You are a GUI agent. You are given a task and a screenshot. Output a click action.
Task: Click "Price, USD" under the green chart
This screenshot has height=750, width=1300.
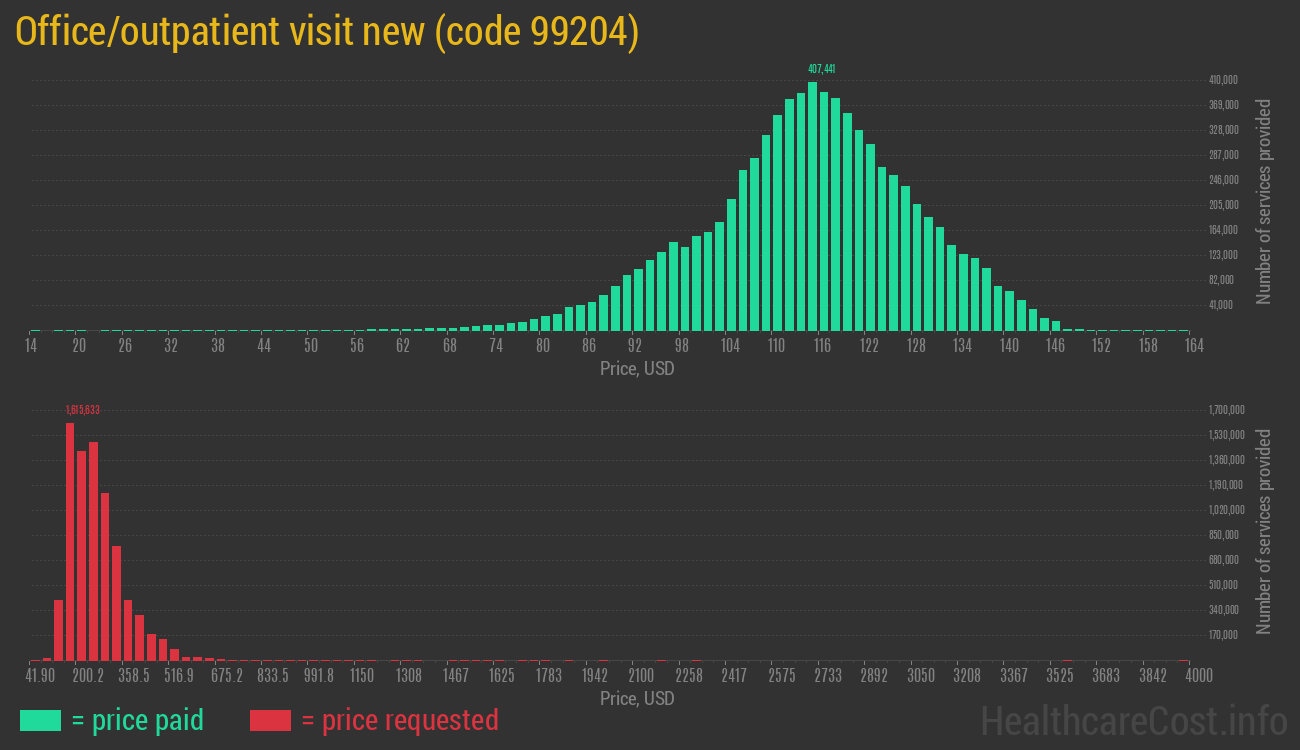point(637,369)
